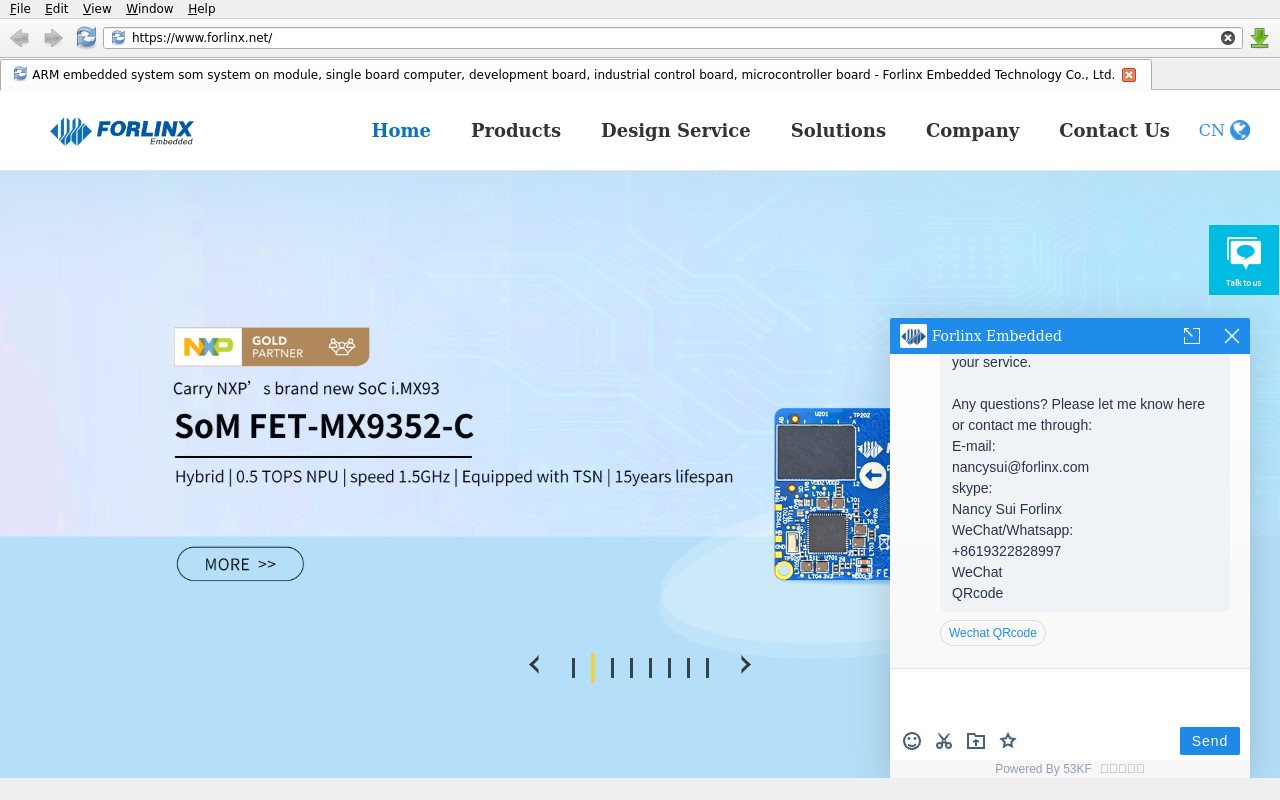The image size is (1280, 800).
Task: Click the +8619322828997 phone number
Action: 1006,551
